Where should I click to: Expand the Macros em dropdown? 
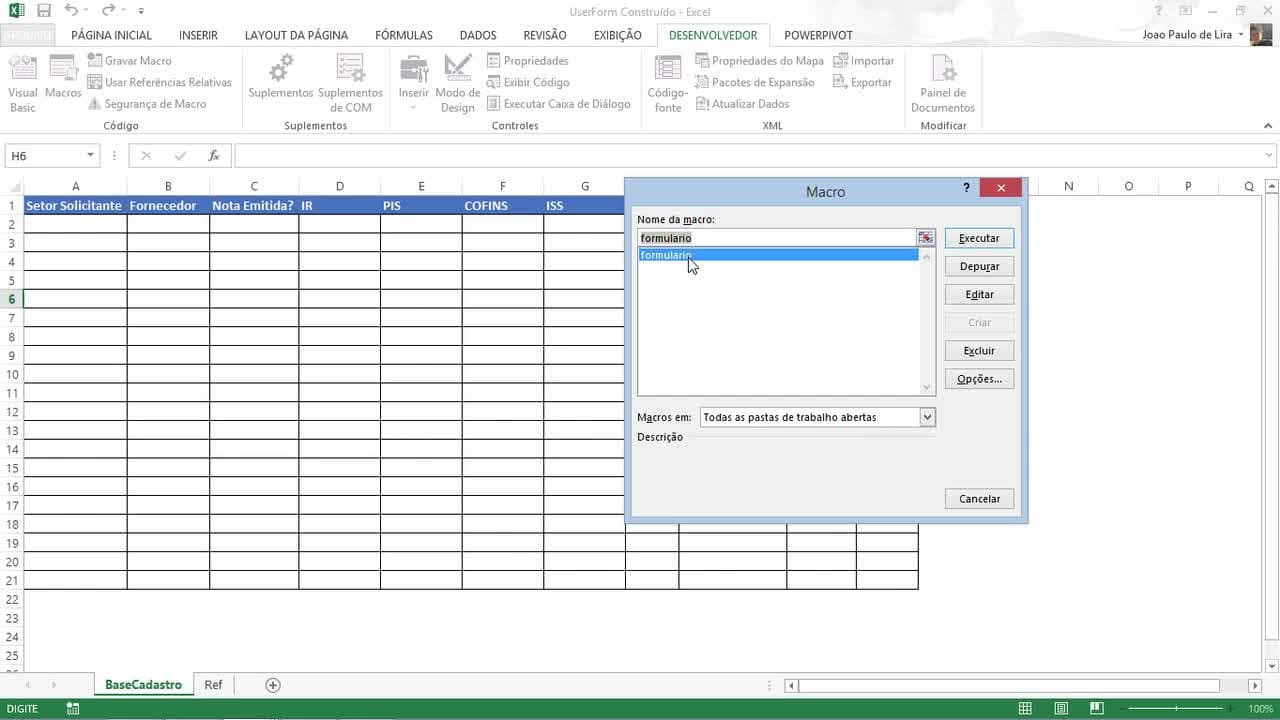pos(927,417)
